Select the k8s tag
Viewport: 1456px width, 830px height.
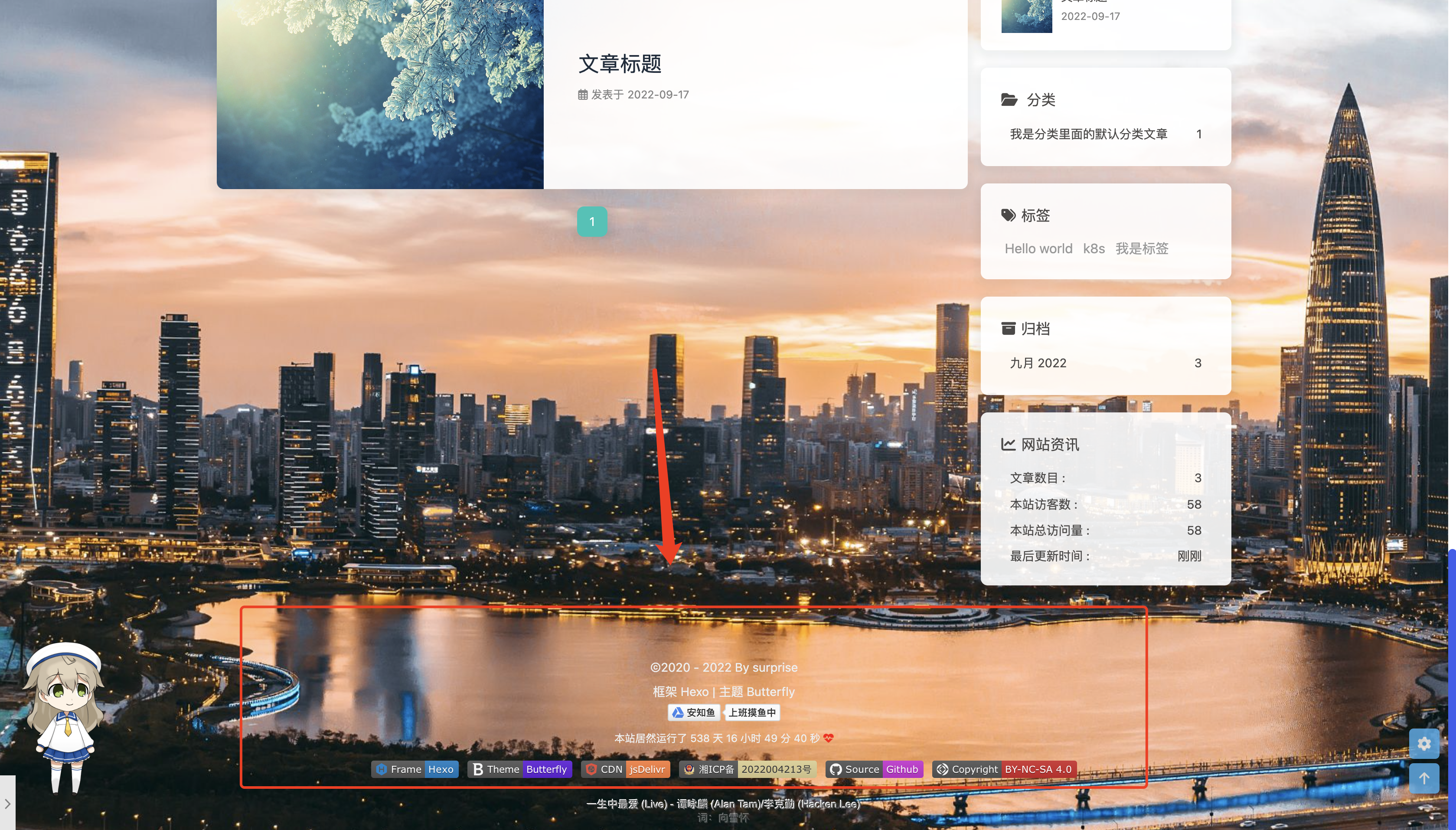(1094, 248)
